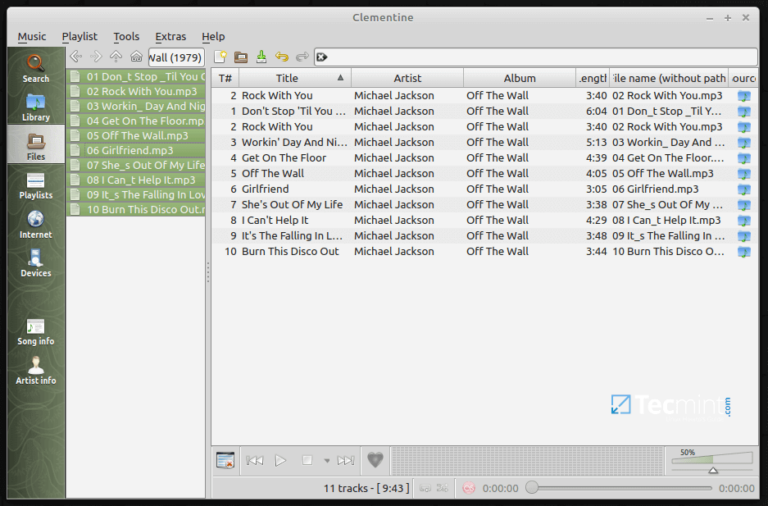The image size is (768, 506).
Task: Sort by File name column header
Action: click(x=669, y=78)
